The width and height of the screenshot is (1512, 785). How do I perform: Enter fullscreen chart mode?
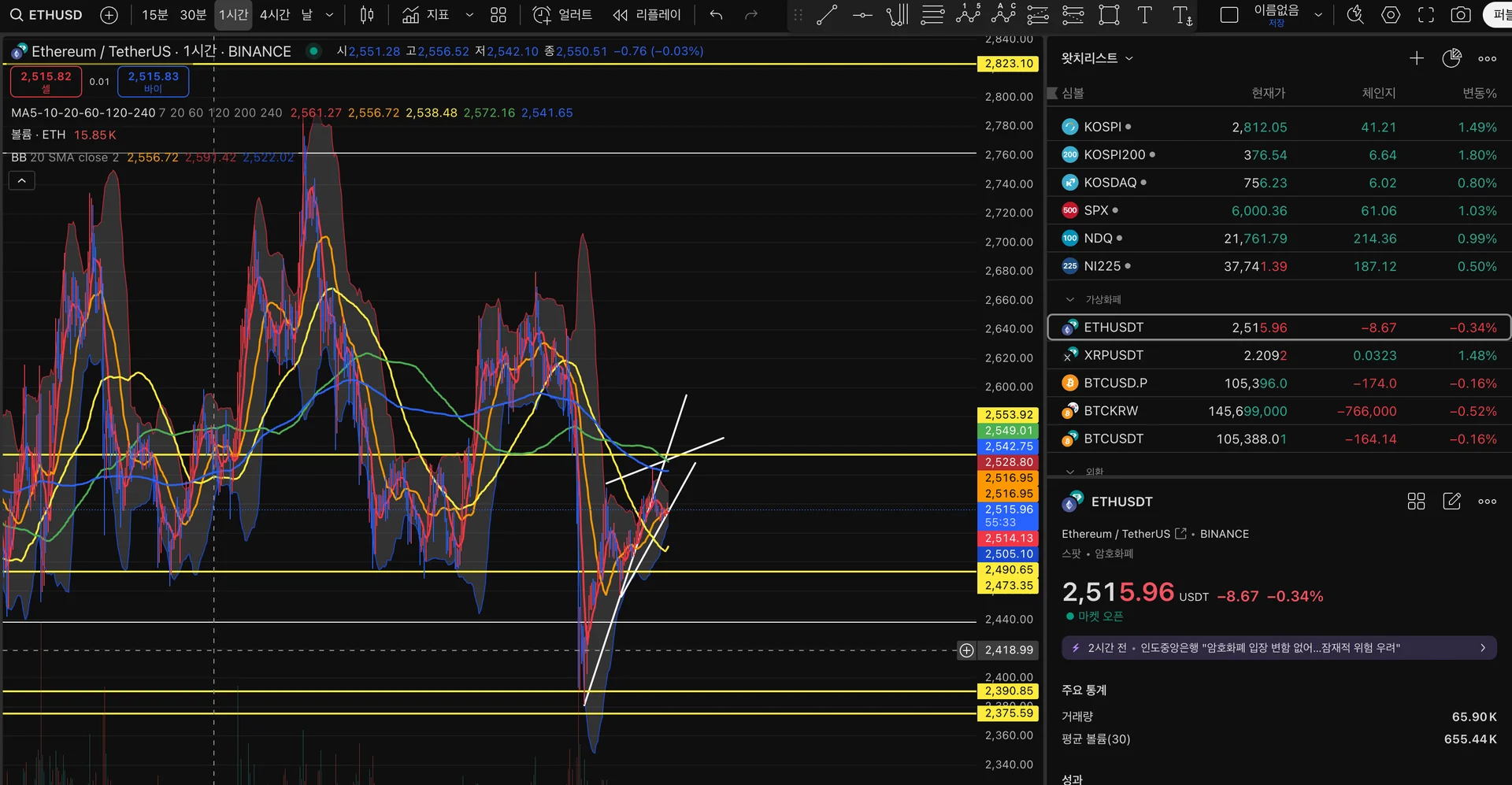(x=1426, y=15)
